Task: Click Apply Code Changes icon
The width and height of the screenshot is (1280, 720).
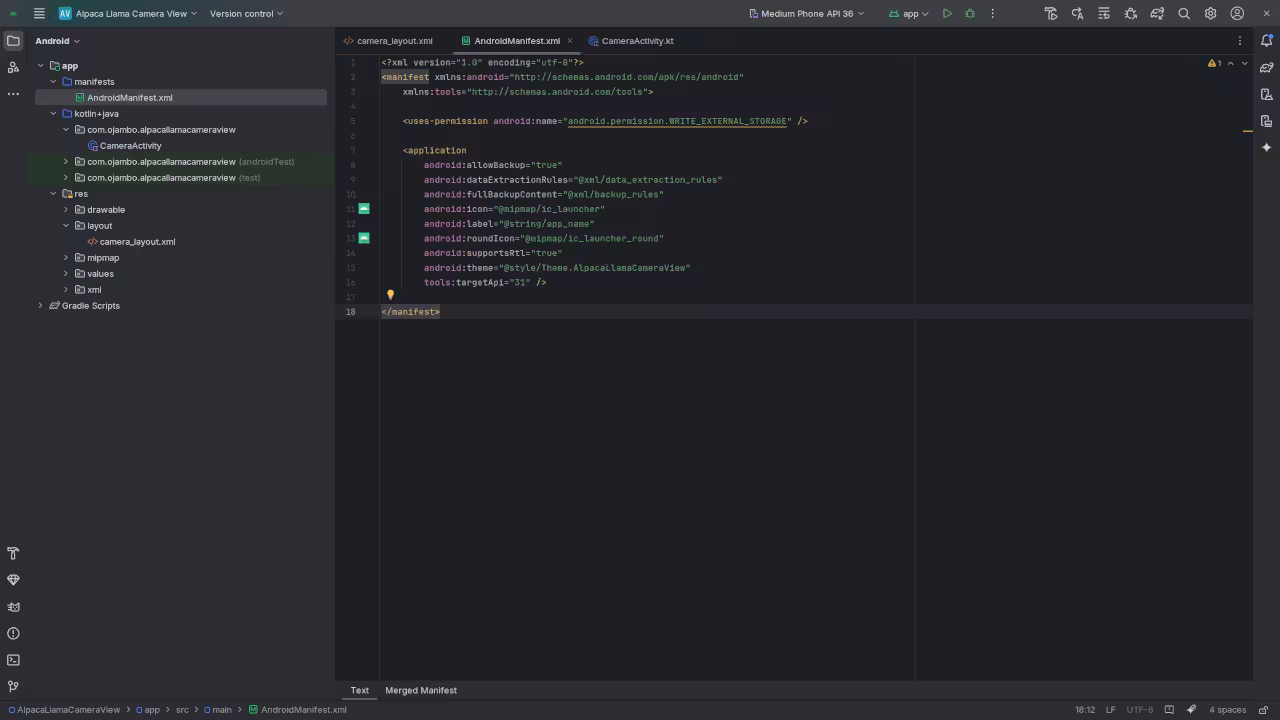Action: click(x=1077, y=14)
